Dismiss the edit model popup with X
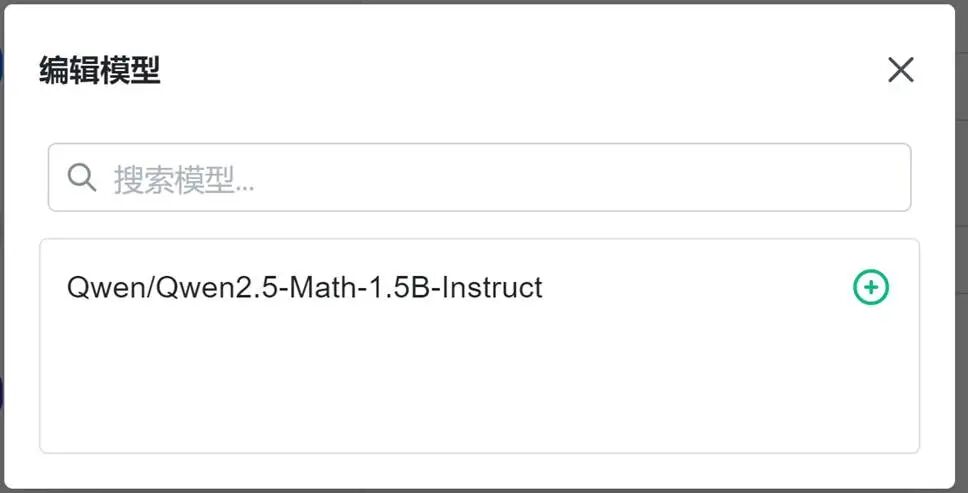The image size is (968, 493). [900, 70]
